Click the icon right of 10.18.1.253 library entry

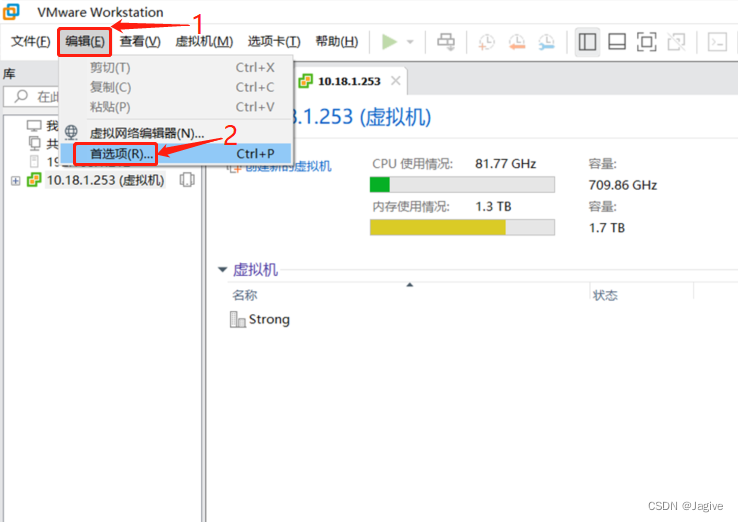point(187,180)
